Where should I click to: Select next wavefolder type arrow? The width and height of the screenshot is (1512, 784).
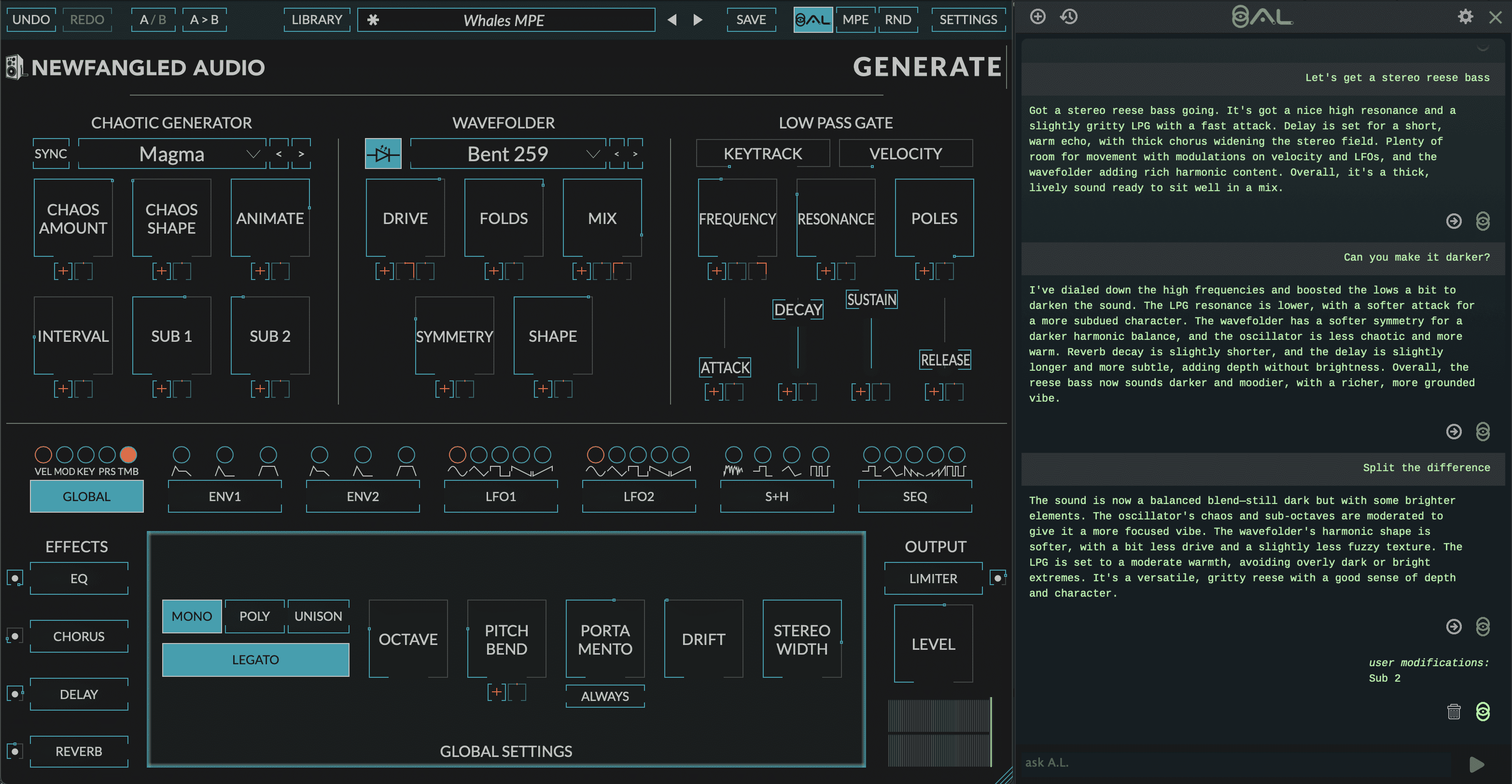(635, 154)
